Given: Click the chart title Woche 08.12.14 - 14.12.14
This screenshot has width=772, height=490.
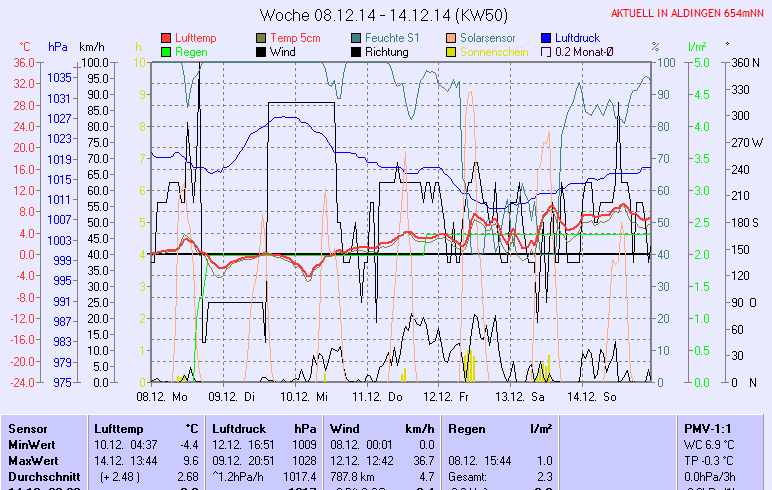Looking at the screenshot, I should (x=383, y=15).
